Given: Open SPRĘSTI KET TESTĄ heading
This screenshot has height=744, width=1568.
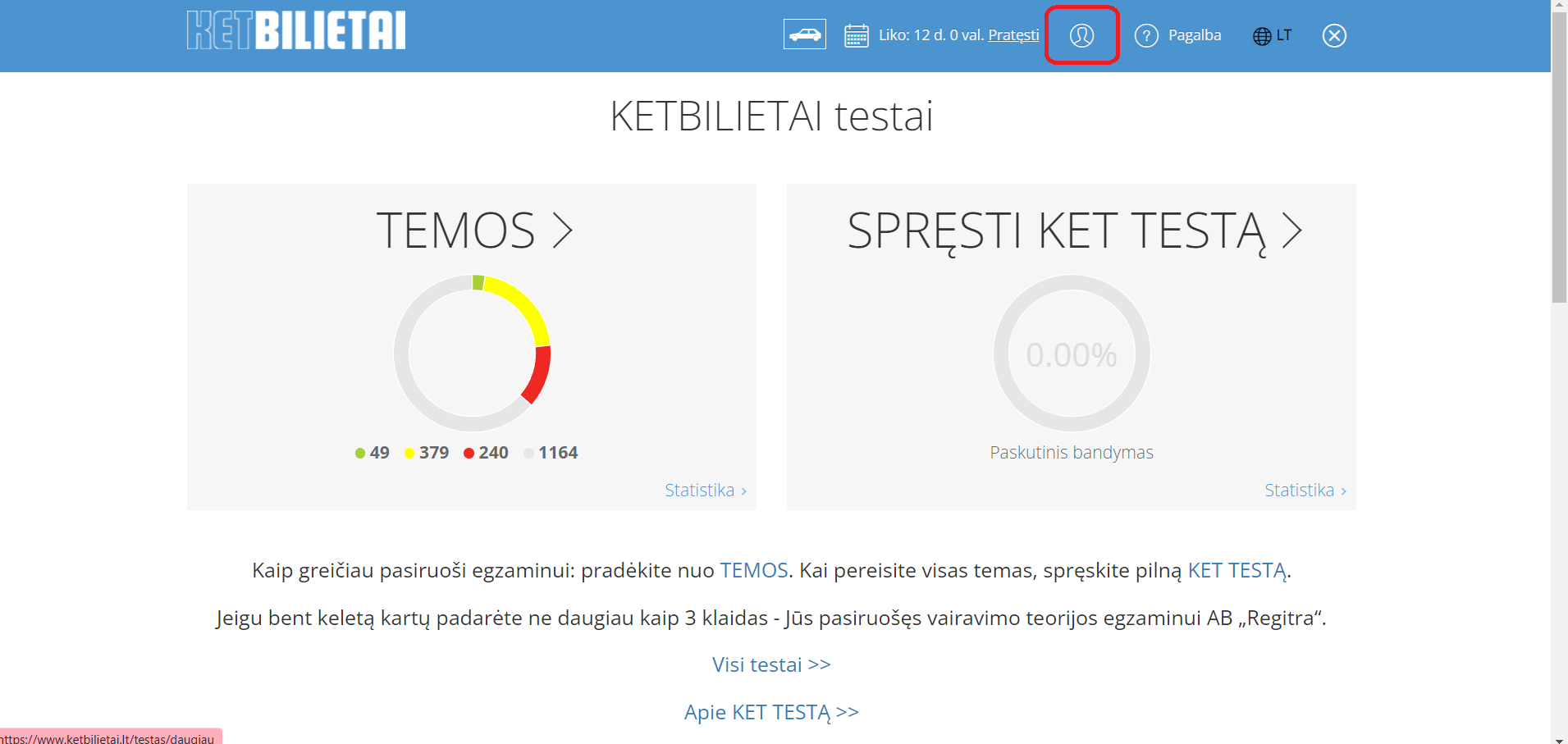Looking at the screenshot, I should coord(1073,231).
